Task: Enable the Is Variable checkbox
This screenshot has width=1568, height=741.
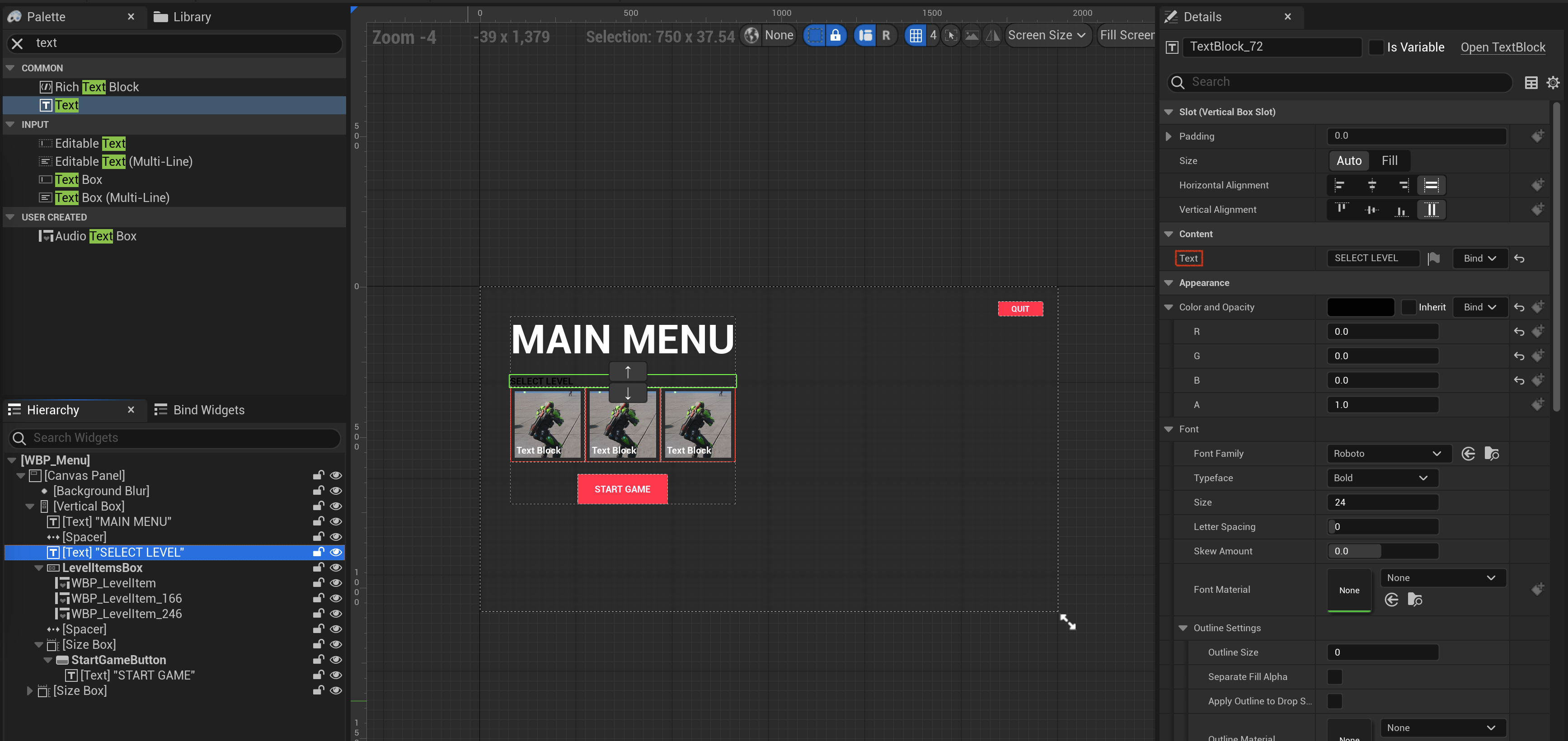Action: [x=1376, y=47]
